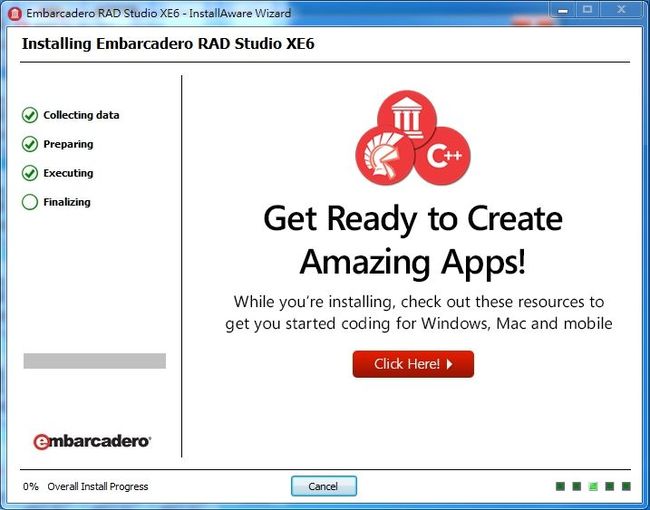Click the highlighted green activity indicator square
Screen dimensions: 650x510
tap(593, 486)
